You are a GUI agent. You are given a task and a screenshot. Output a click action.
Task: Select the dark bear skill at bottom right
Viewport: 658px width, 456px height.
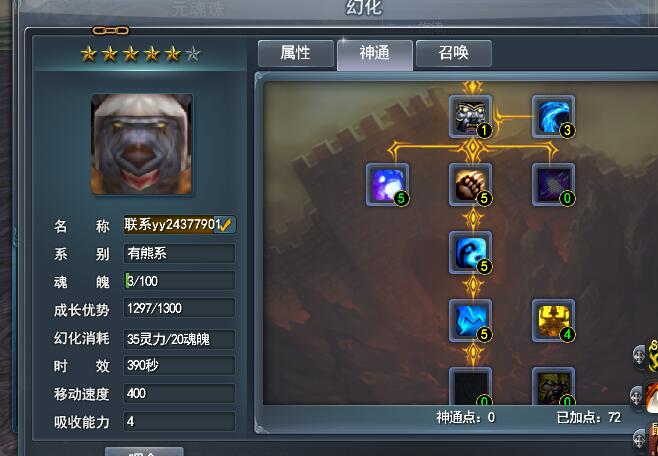[x=553, y=386]
